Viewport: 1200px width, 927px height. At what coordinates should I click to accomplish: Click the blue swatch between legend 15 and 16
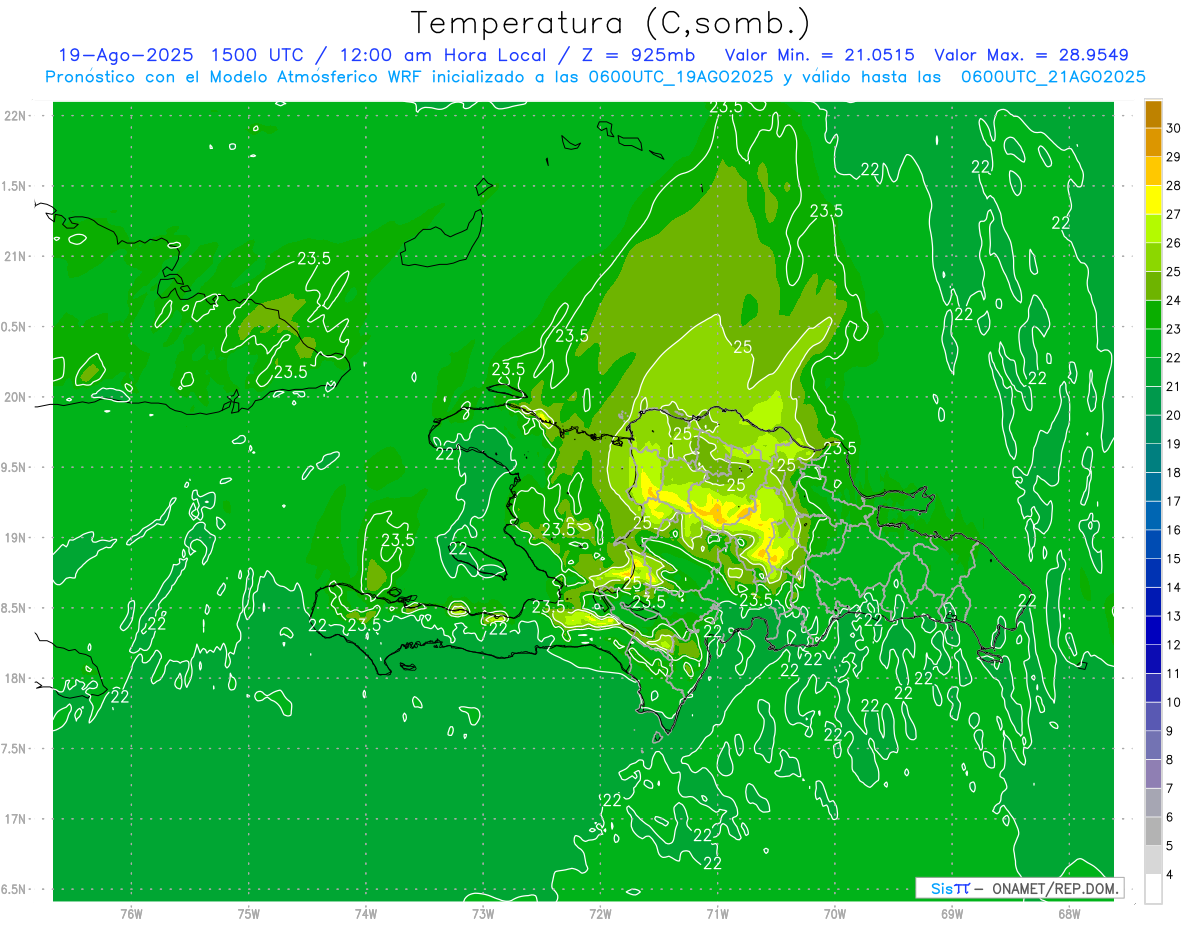(1153, 545)
